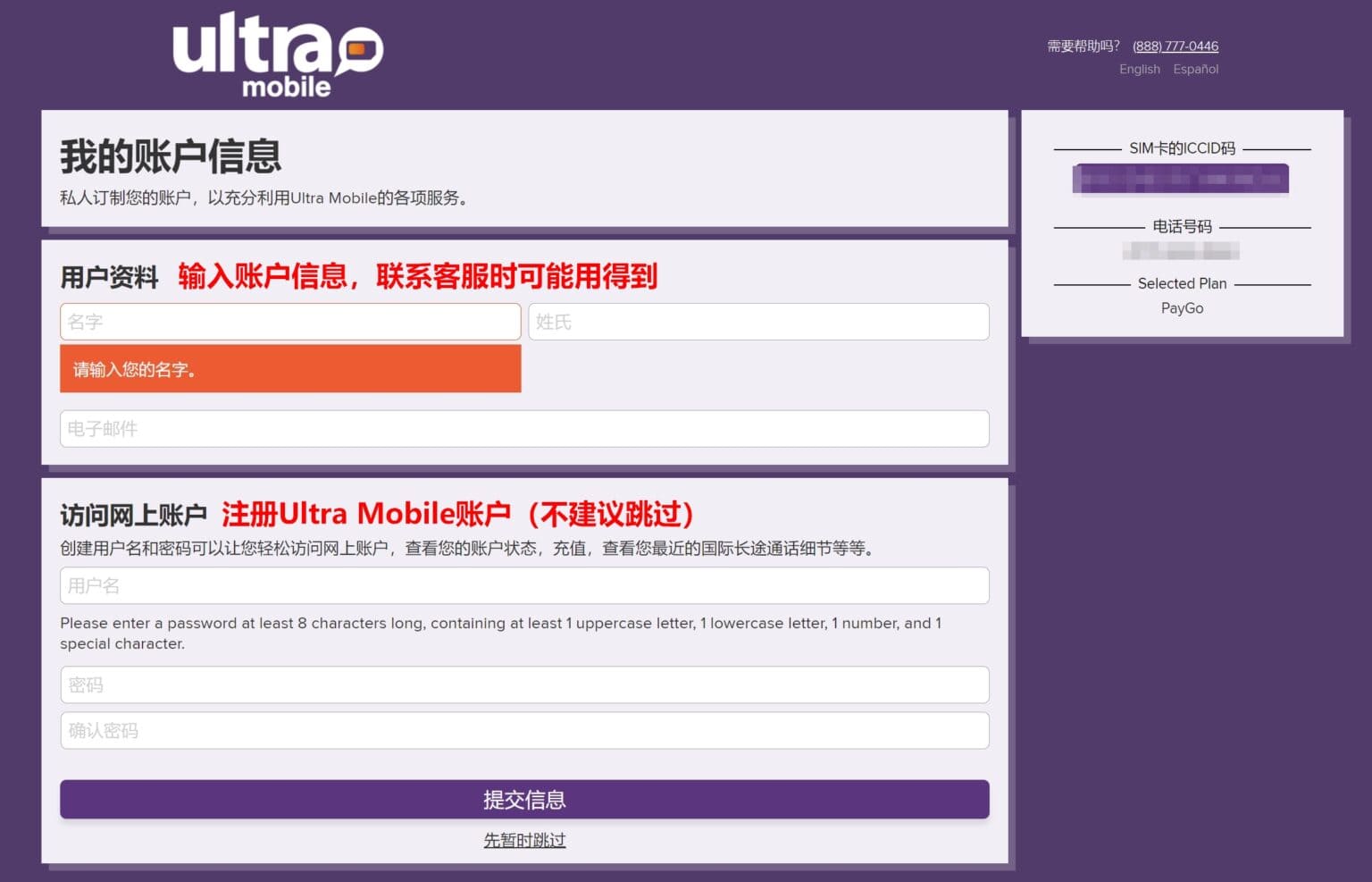1372x882 pixels.
Task: Switch language to English
Action: point(1140,69)
